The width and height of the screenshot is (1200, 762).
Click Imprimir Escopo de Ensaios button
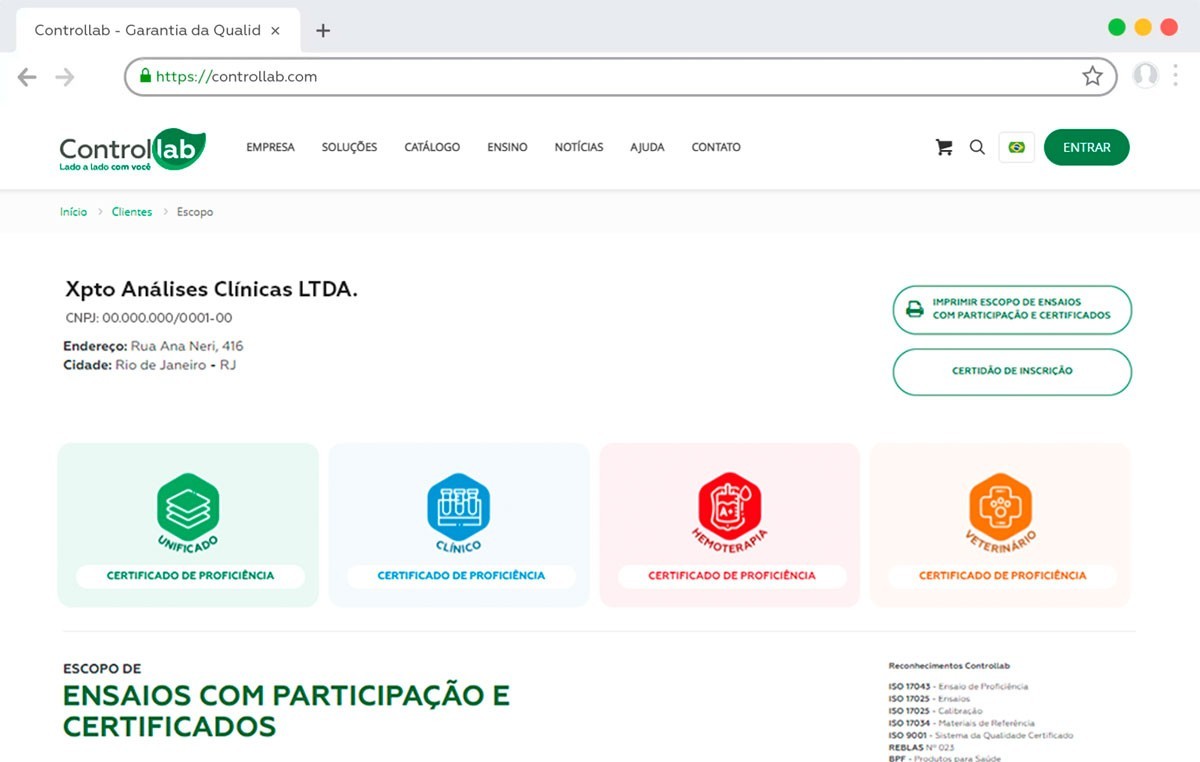point(1012,310)
